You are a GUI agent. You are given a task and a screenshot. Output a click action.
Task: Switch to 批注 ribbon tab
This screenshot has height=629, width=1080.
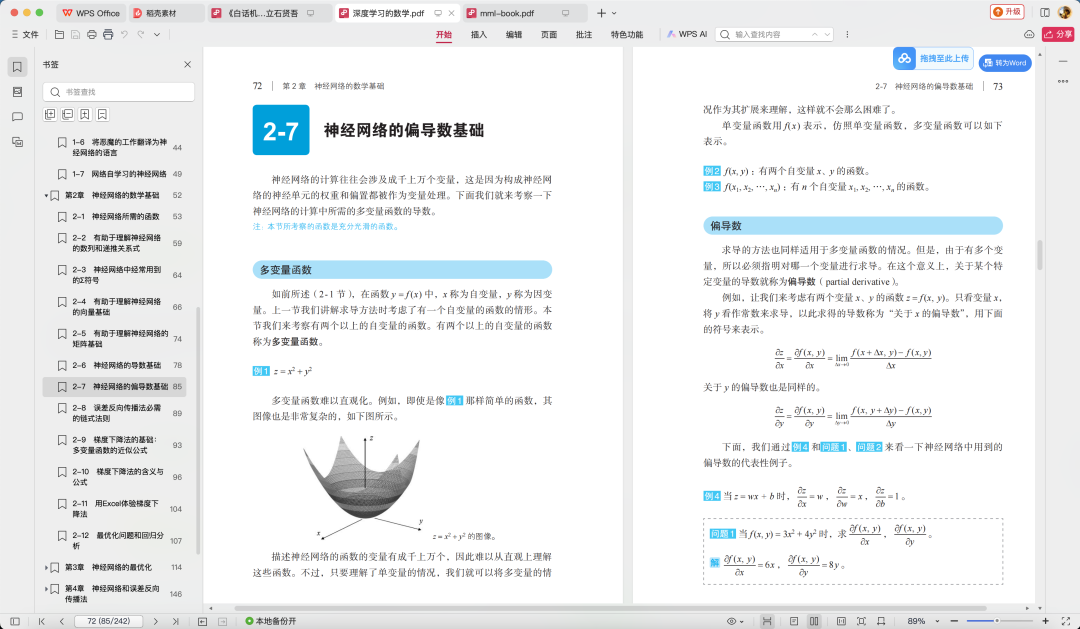pos(584,34)
